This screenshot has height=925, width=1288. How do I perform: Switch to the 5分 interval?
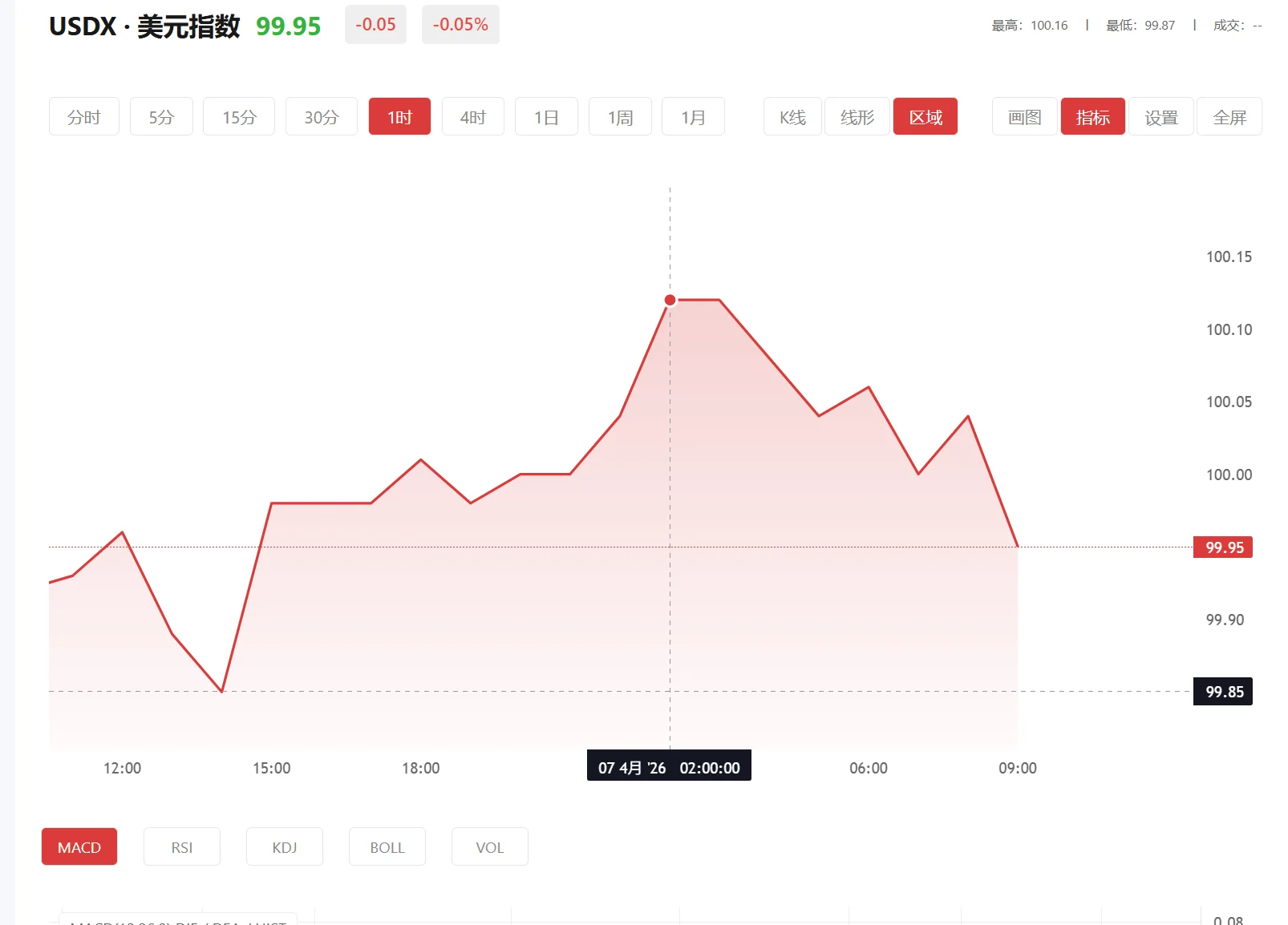[x=161, y=117]
